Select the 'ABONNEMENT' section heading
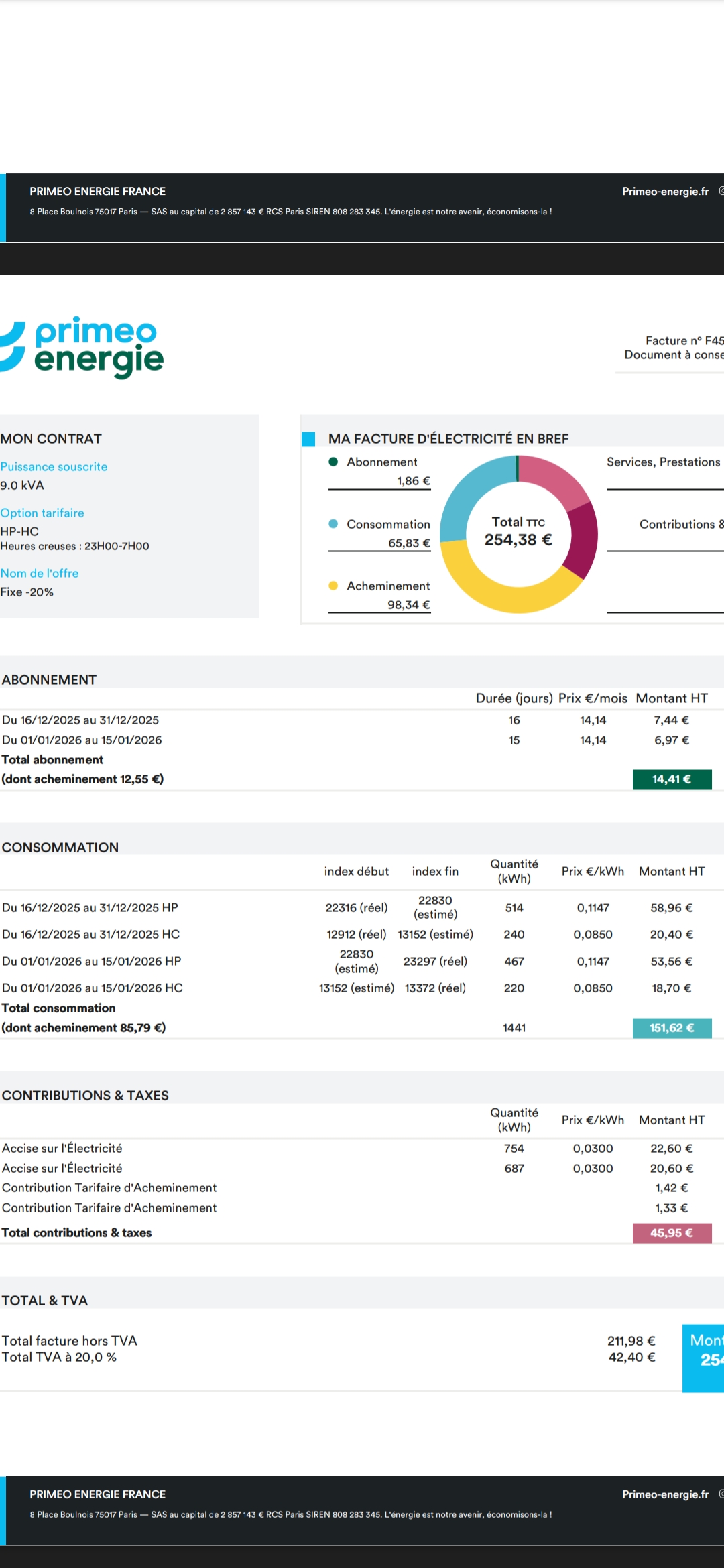This screenshot has height=1568, width=724. 50,680
